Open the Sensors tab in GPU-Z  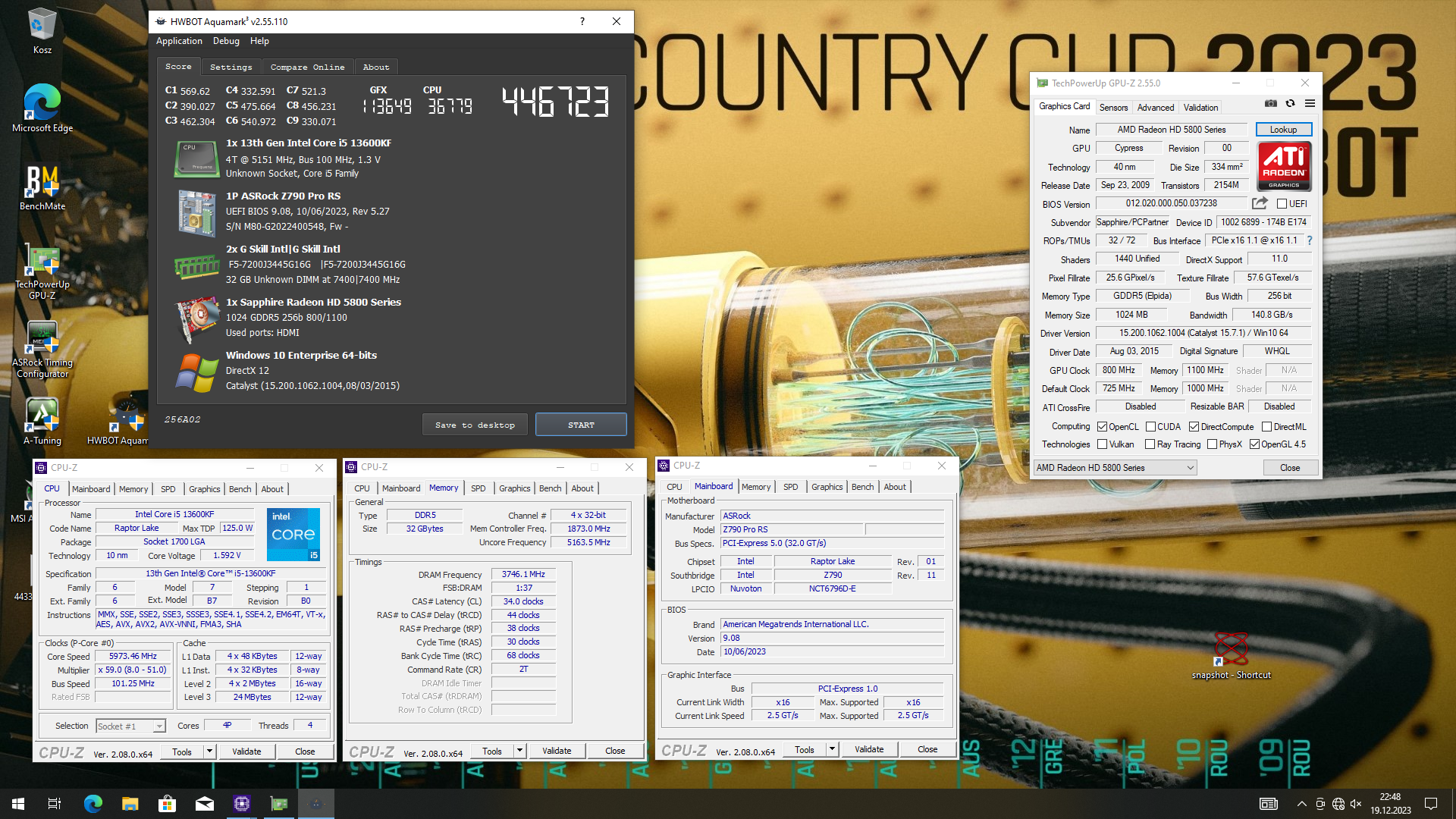[1113, 108]
